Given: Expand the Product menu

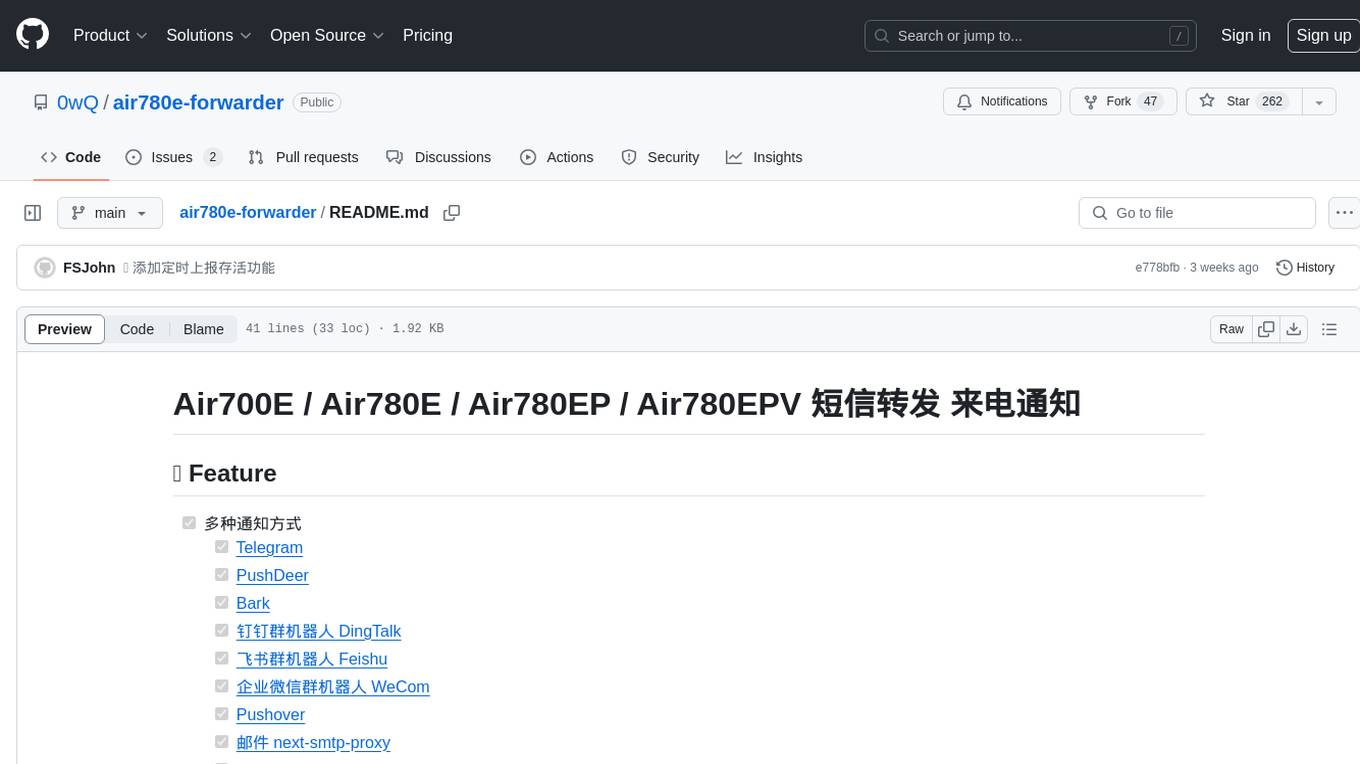Looking at the screenshot, I should click(x=110, y=35).
